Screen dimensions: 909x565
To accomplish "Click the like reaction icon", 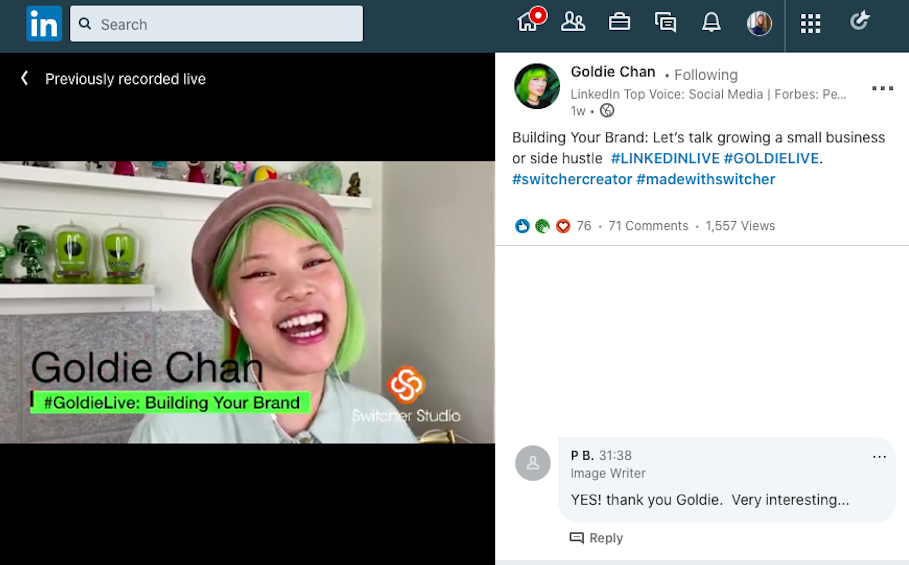I will 522,226.
